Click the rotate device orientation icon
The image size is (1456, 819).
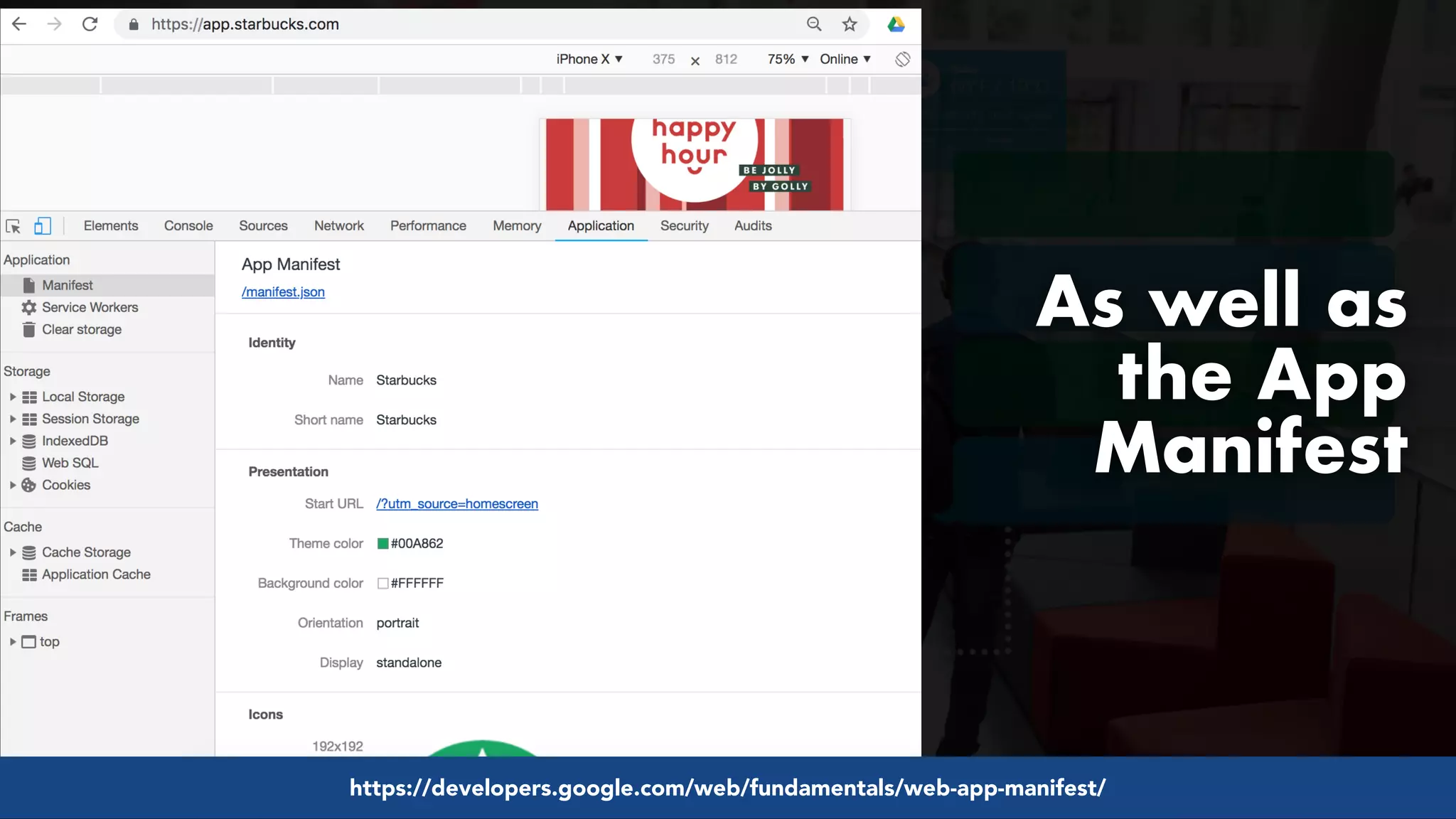[x=903, y=59]
